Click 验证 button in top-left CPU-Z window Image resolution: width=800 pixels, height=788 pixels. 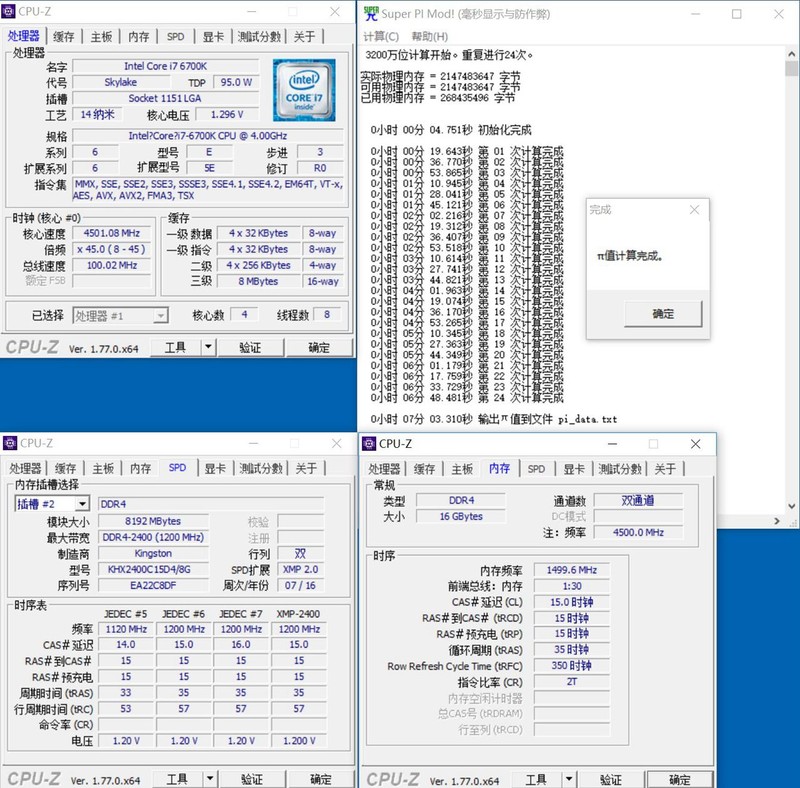pos(250,348)
